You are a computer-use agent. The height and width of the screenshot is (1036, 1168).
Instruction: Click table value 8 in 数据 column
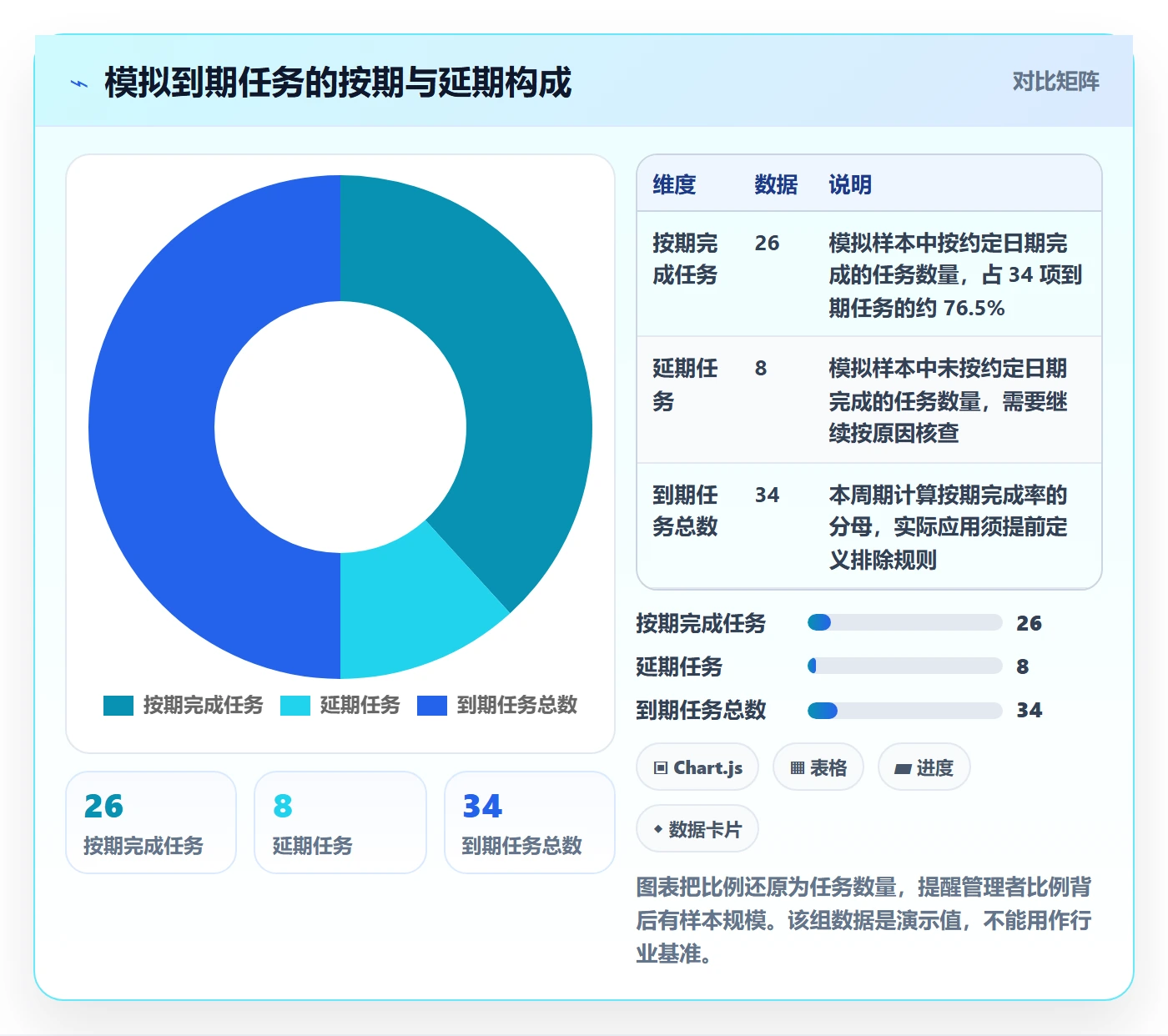click(x=761, y=368)
